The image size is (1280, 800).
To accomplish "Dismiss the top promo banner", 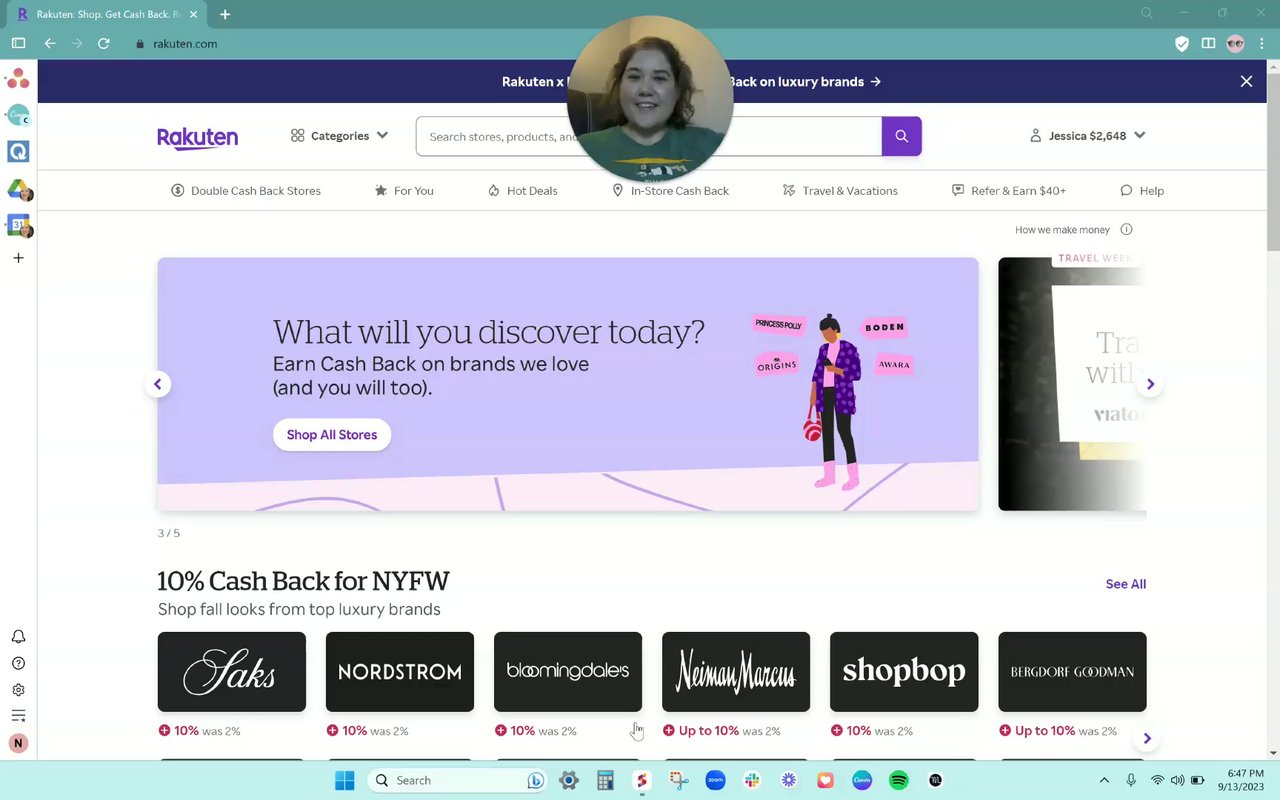I will coord(1246,82).
